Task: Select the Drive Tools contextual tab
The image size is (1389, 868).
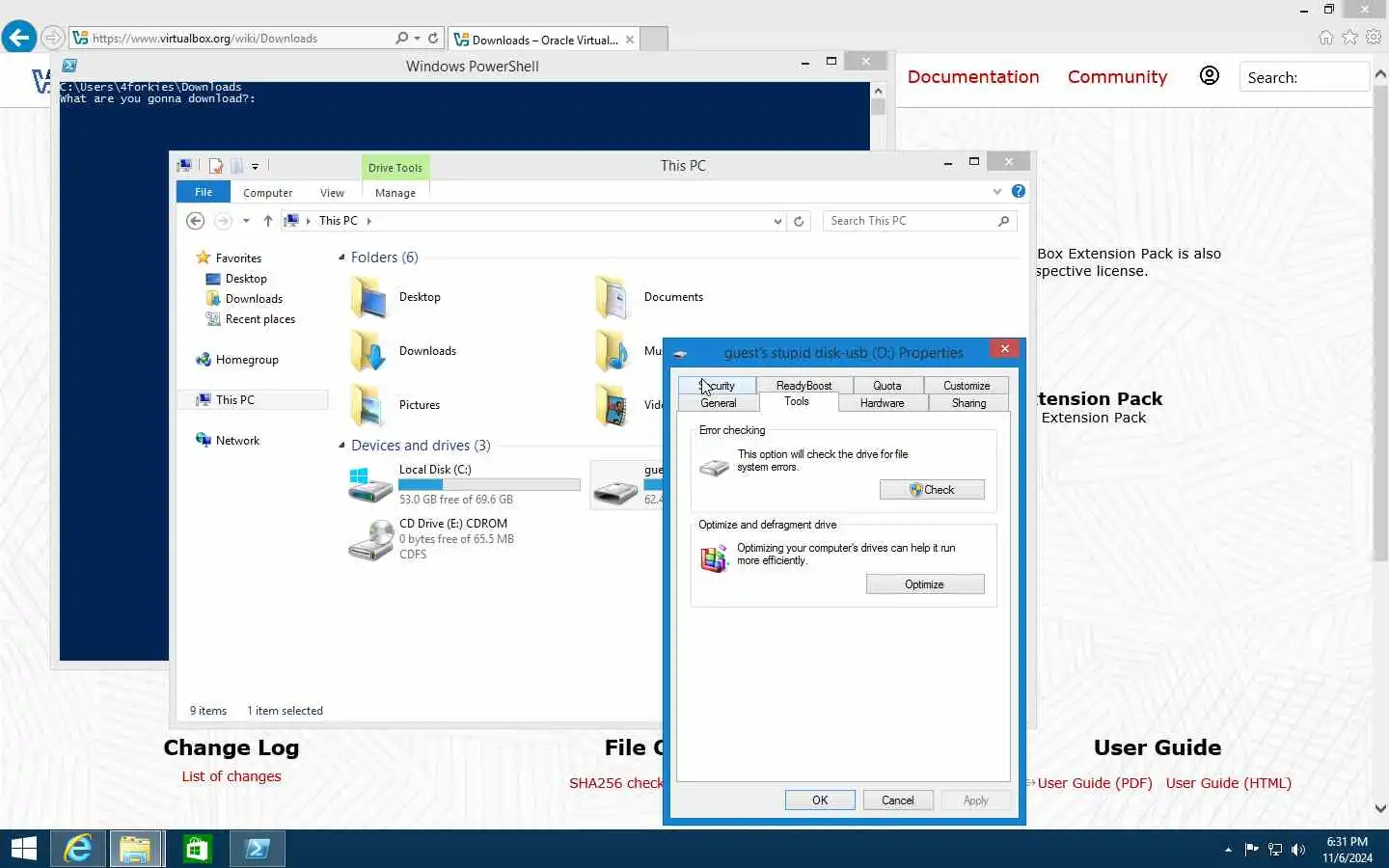Action: click(395, 167)
